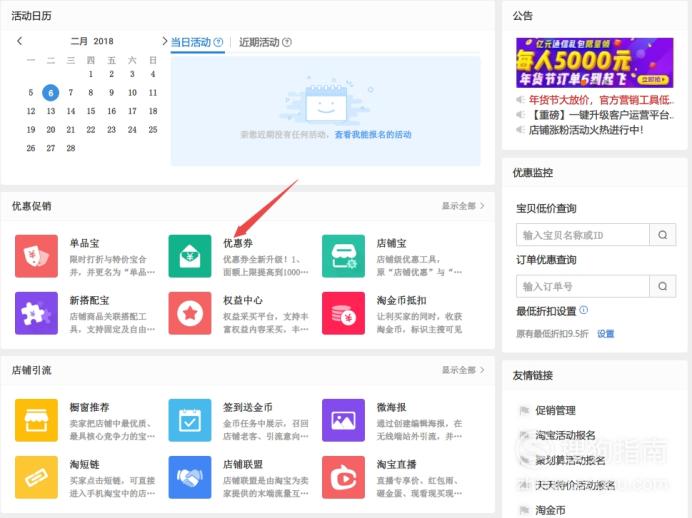Open the 微海报 picture icon

(343, 420)
